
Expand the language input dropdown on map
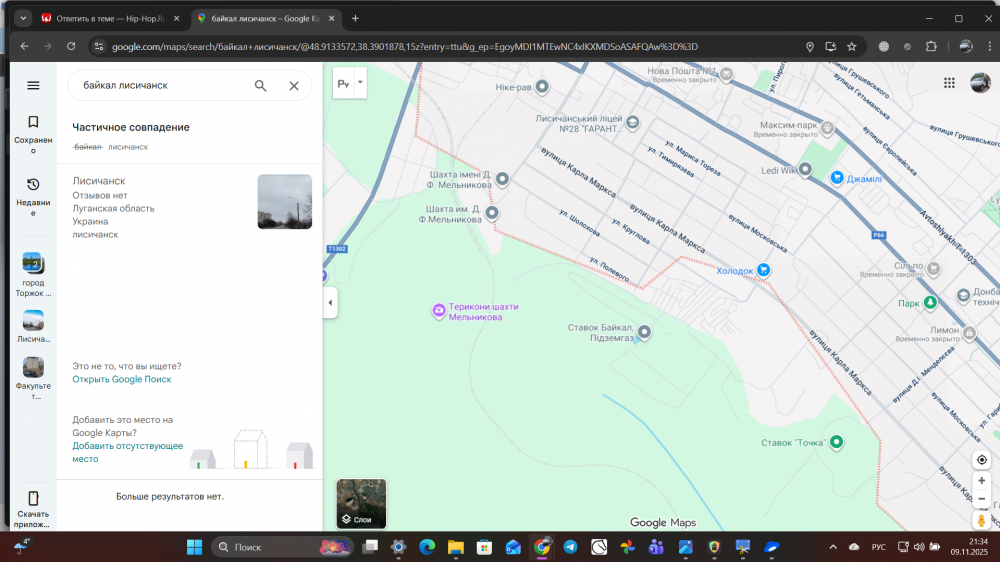pyautogui.click(x=361, y=84)
